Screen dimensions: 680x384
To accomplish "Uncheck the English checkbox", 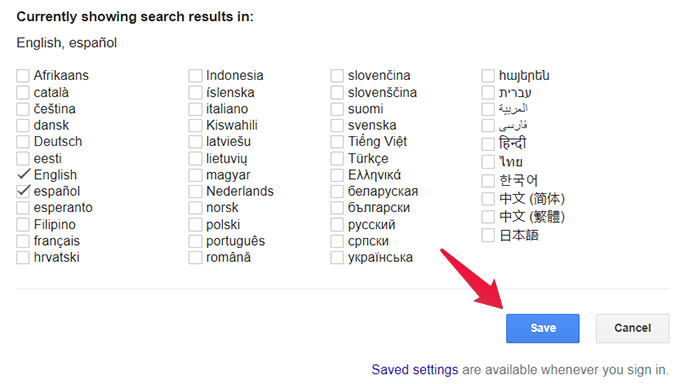I will coord(23,175).
